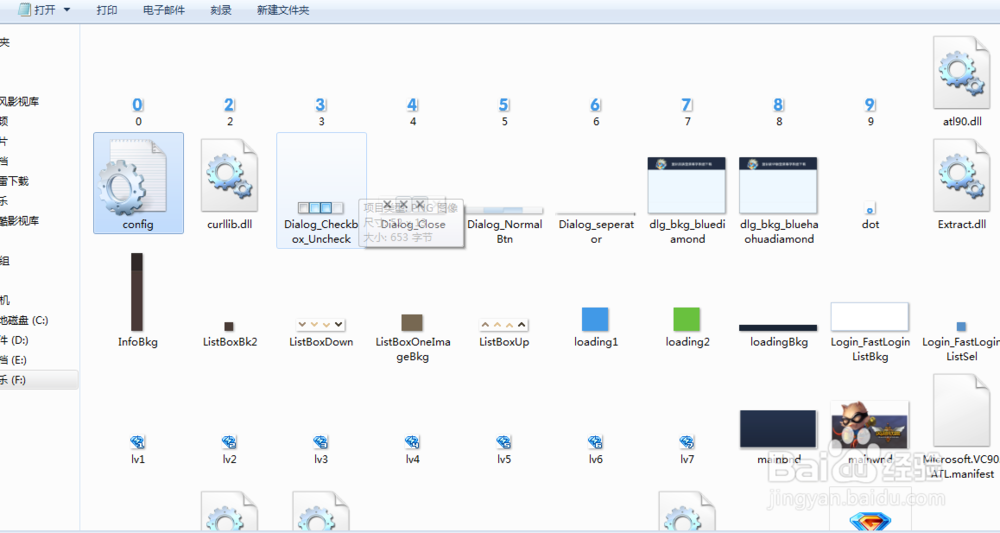The height and width of the screenshot is (533, 1000).
Task: Select the Dialog_seperator image file
Action: 596,214
